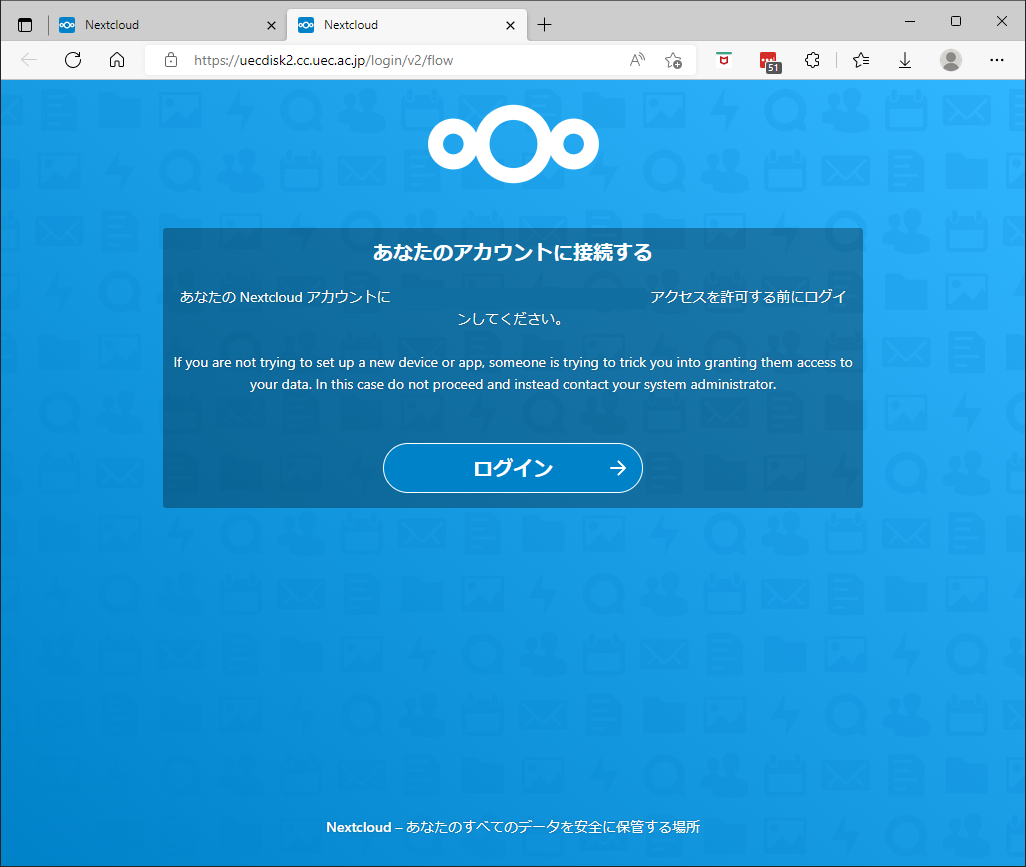Image resolution: width=1026 pixels, height=867 pixels.
Task: View site security lock info
Action: [x=171, y=60]
